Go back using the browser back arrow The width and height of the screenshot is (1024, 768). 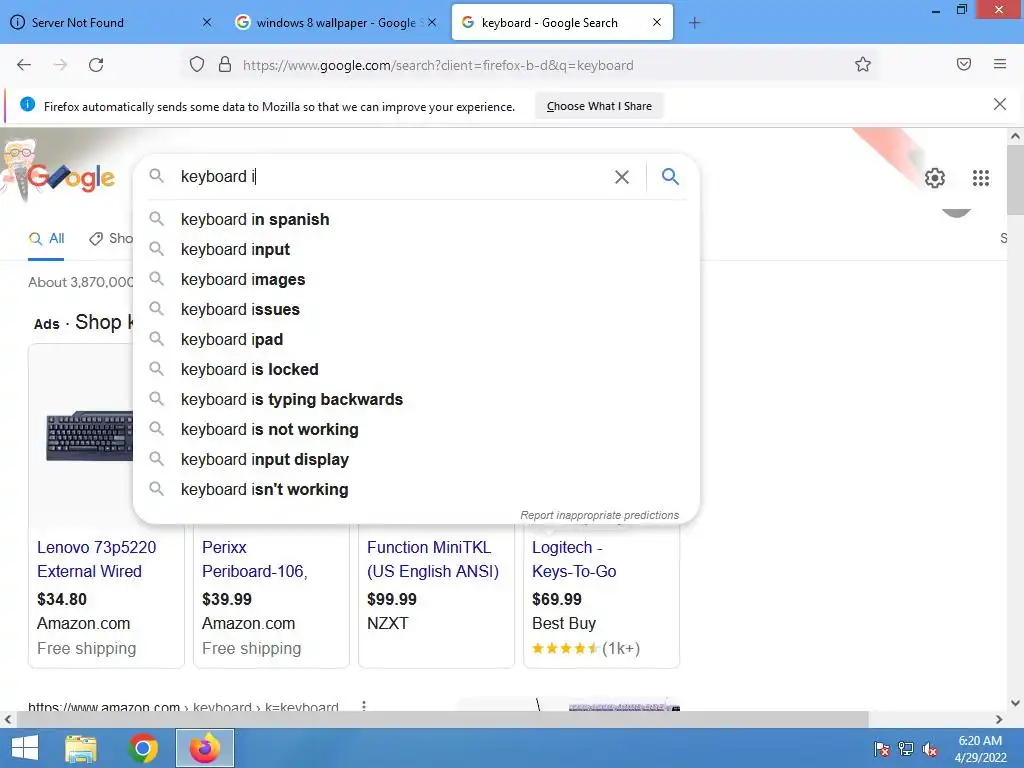click(24, 65)
